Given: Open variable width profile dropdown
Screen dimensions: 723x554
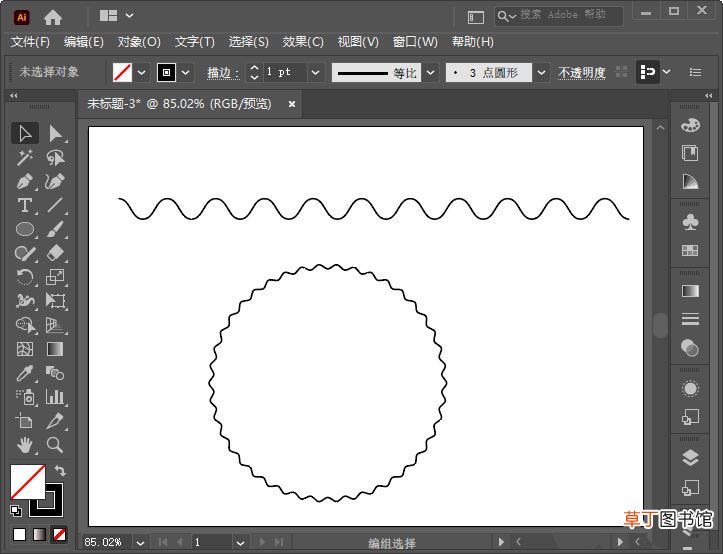Looking at the screenshot, I should pyautogui.click(x=430, y=72).
